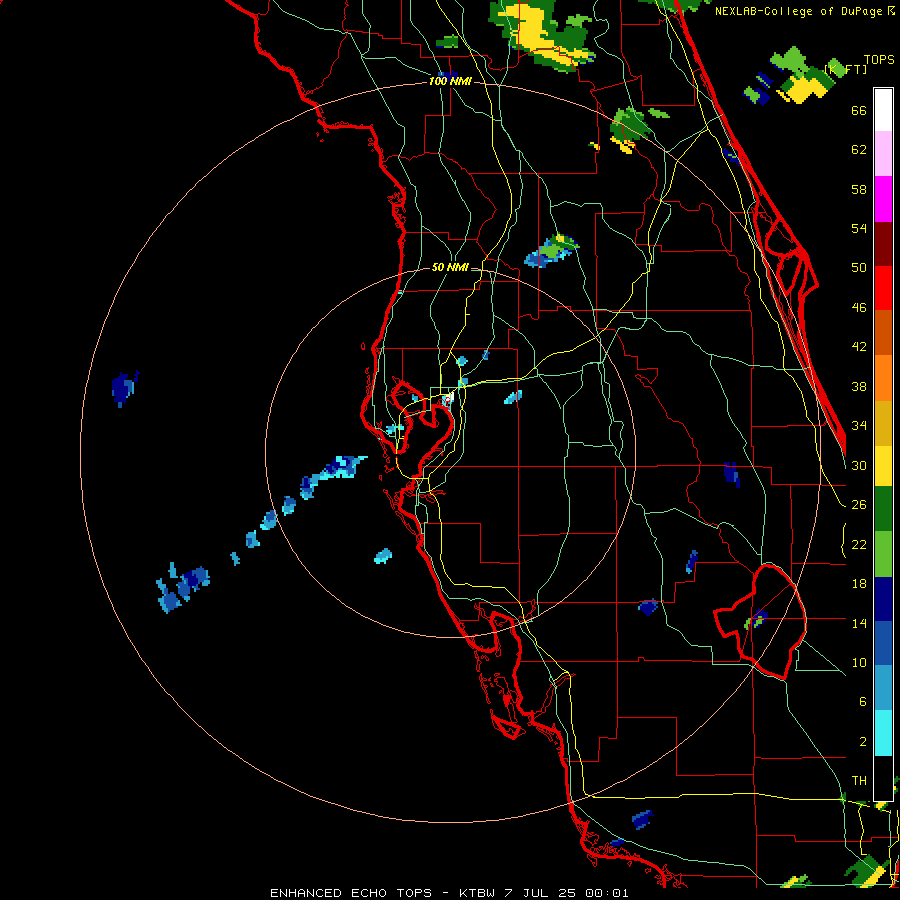This screenshot has width=900, height=900.
Task: Select the dark orange swatch near 42
Action: click(883, 333)
